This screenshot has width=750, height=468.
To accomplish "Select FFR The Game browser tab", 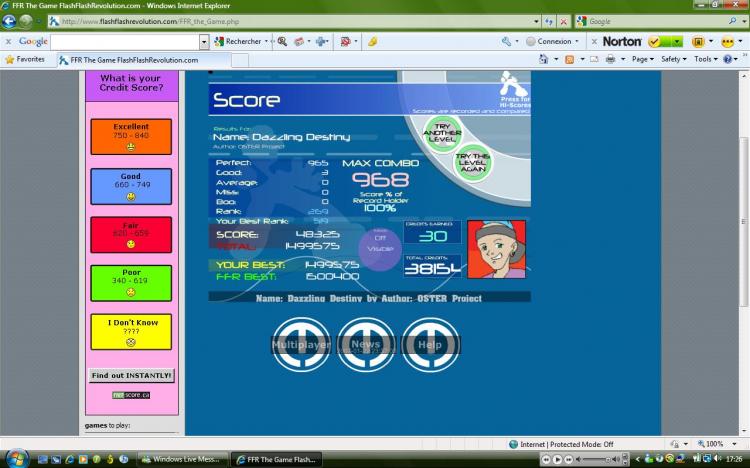I will (x=143, y=60).
